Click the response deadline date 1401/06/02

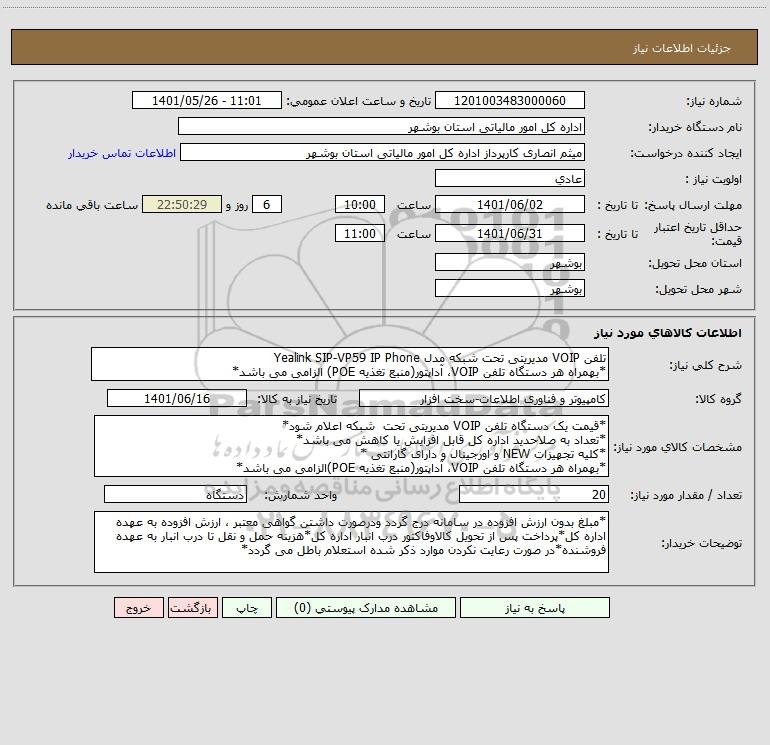coord(510,204)
